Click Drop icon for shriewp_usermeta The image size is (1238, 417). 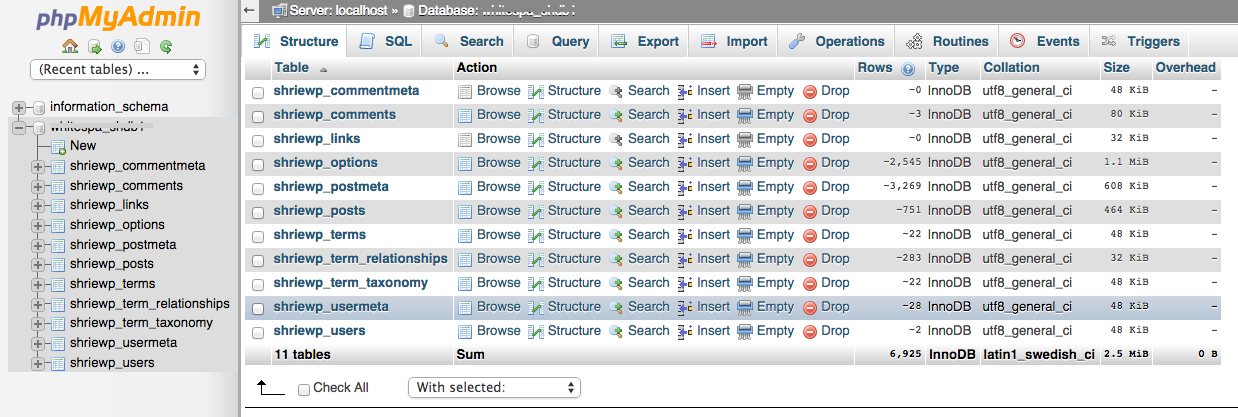click(x=810, y=307)
